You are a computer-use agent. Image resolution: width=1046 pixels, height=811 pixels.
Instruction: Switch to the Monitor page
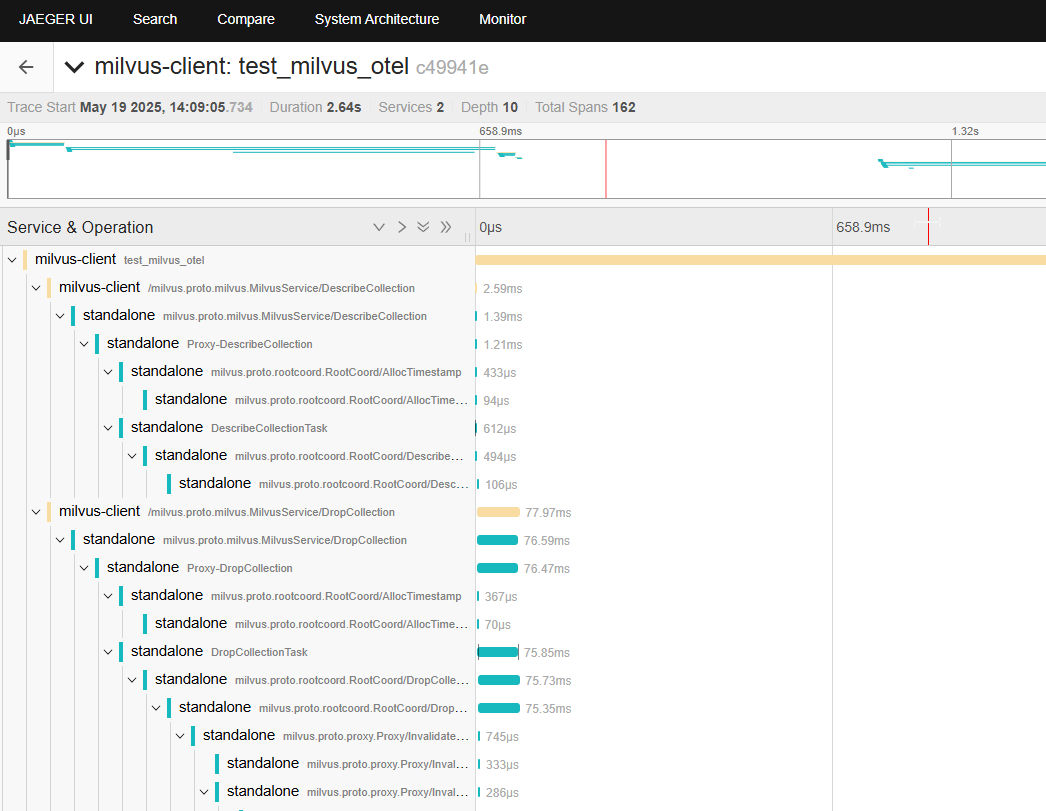(502, 19)
